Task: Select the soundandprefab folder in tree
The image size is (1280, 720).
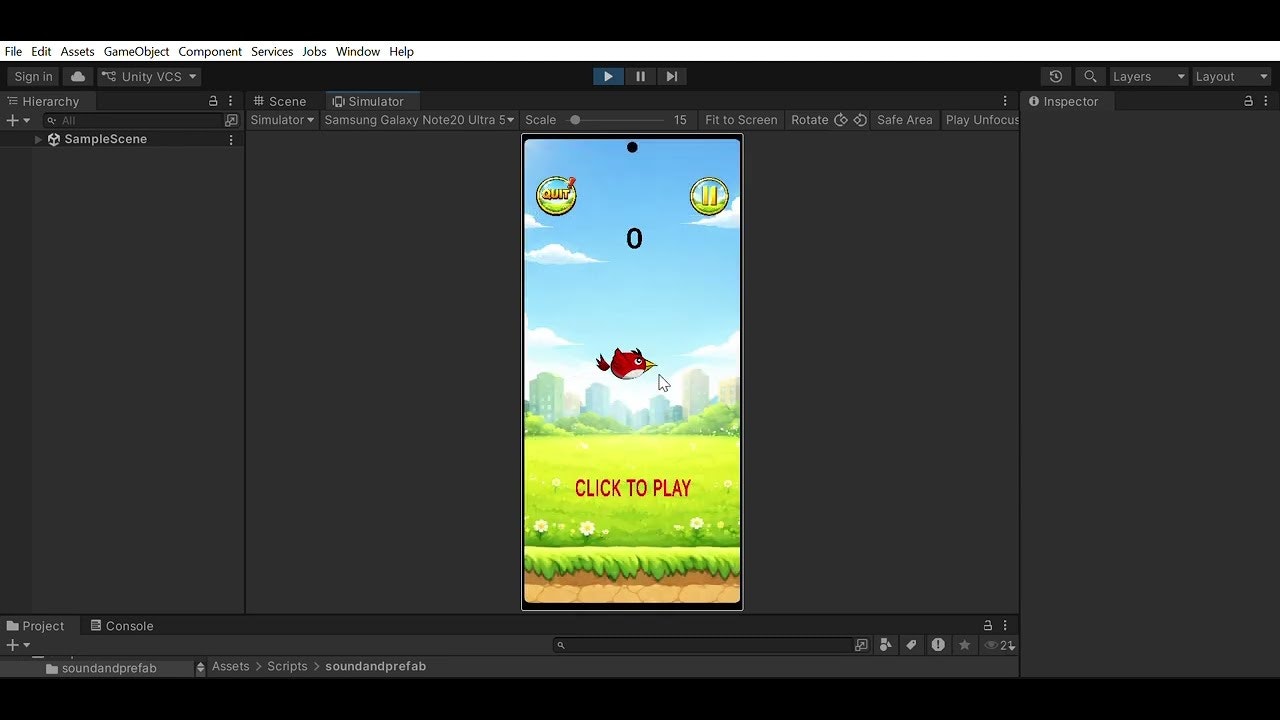Action: (x=108, y=668)
